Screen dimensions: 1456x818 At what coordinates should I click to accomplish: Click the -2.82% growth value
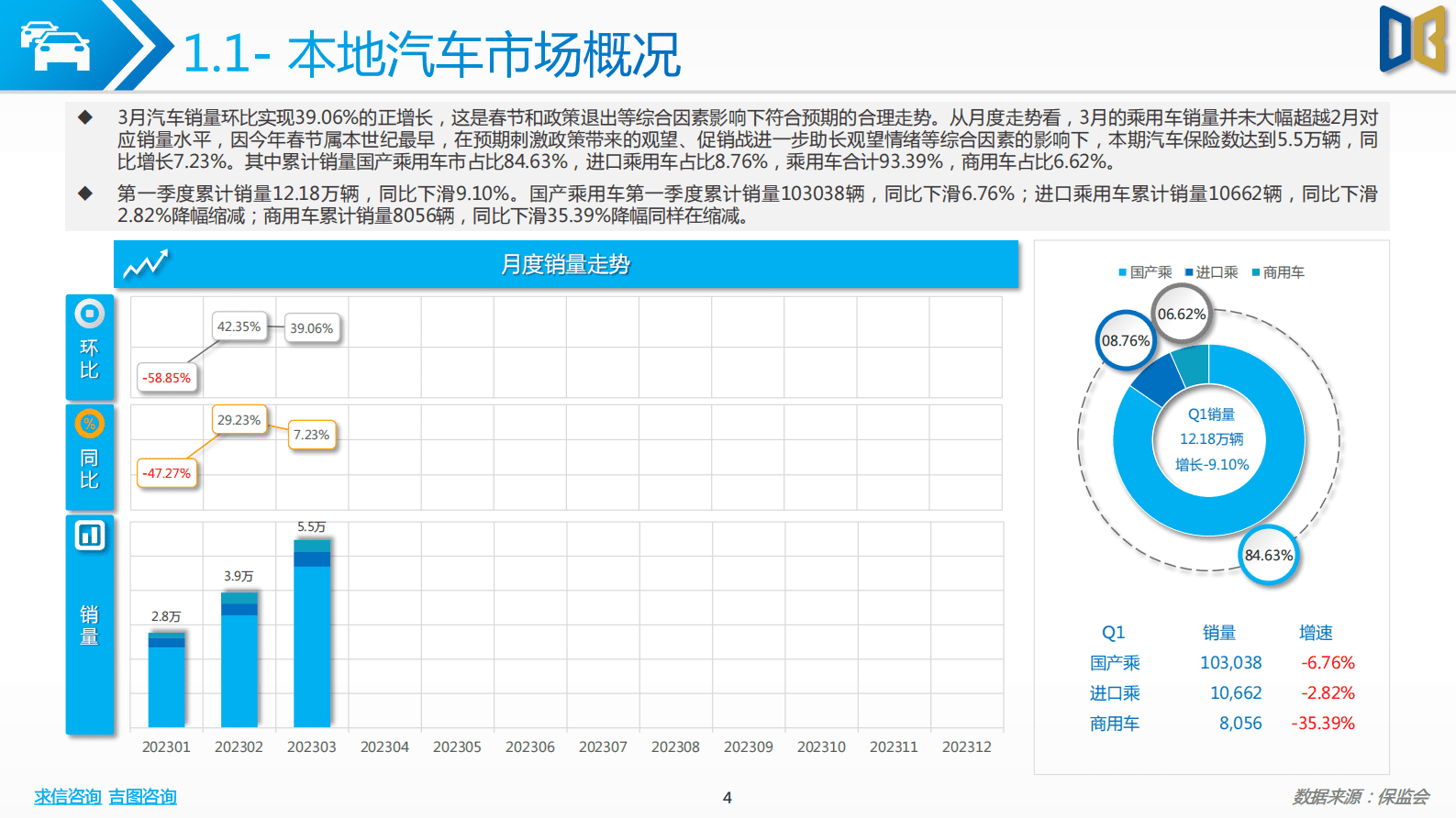[1328, 693]
